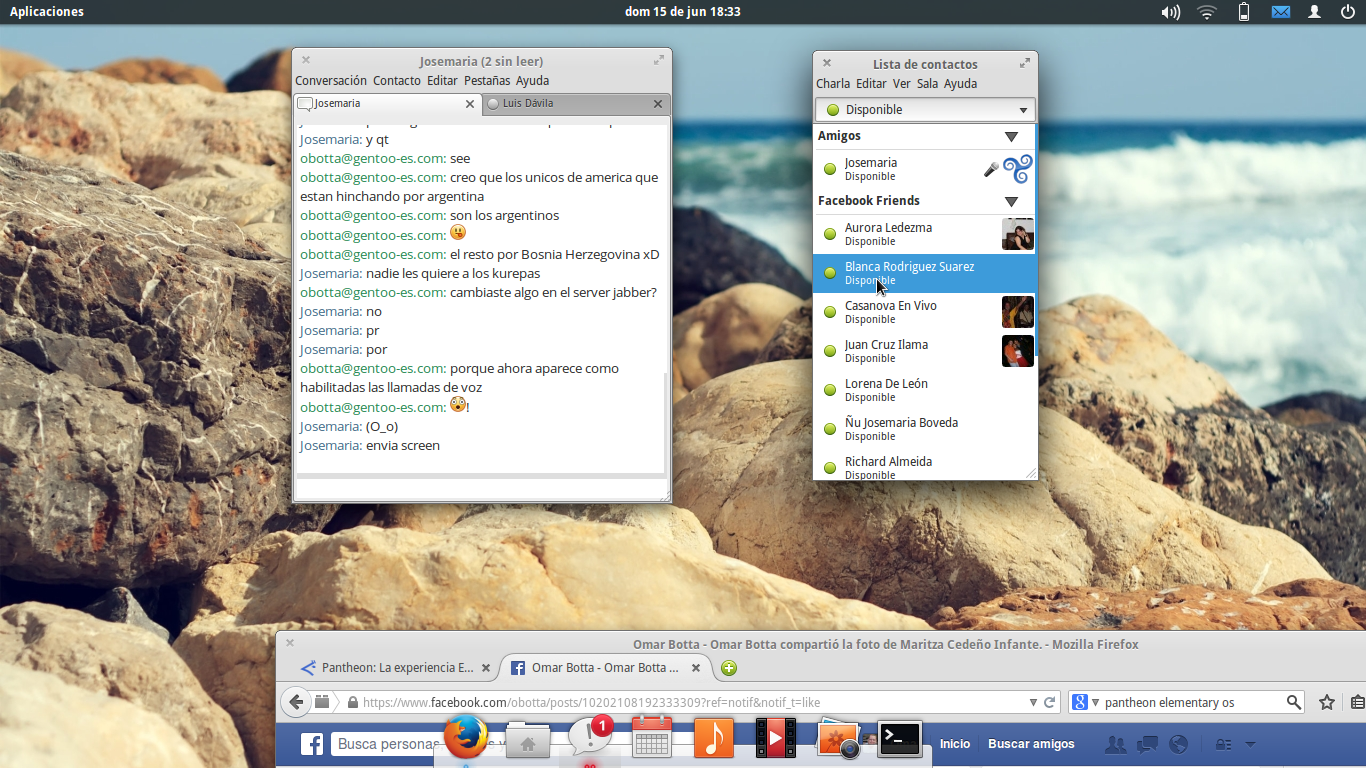Select contact Richard Almeida
1366x768 pixels.
click(925, 466)
